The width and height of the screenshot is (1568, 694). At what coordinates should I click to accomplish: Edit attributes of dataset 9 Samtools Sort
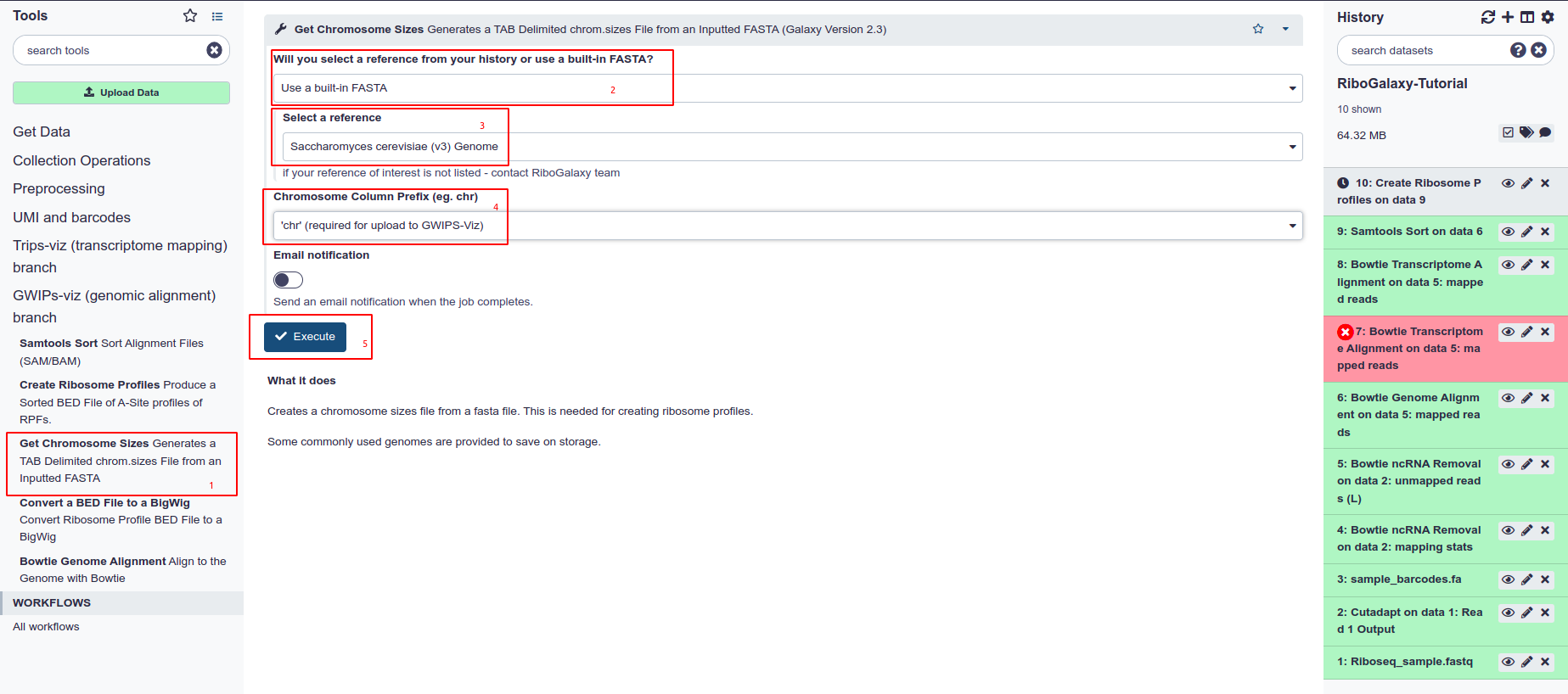click(x=1526, y=232)
